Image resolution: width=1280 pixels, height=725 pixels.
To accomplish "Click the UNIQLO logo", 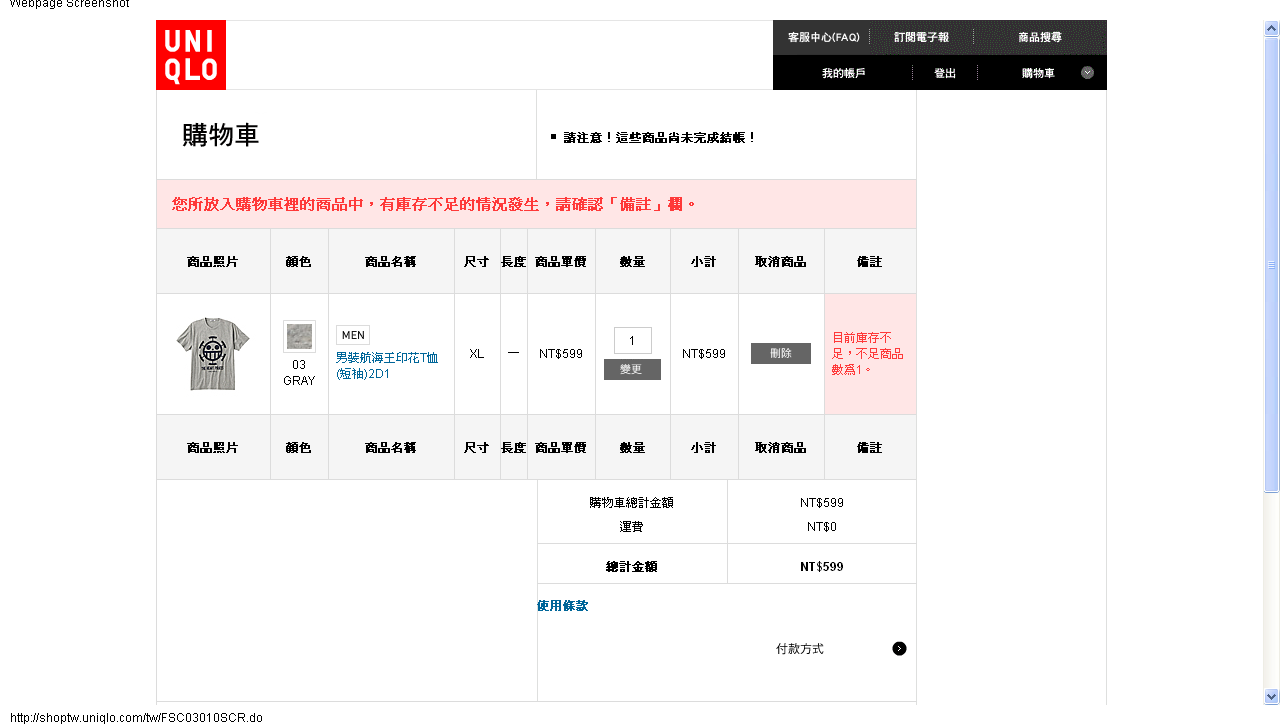I will [x=191, y=55].
